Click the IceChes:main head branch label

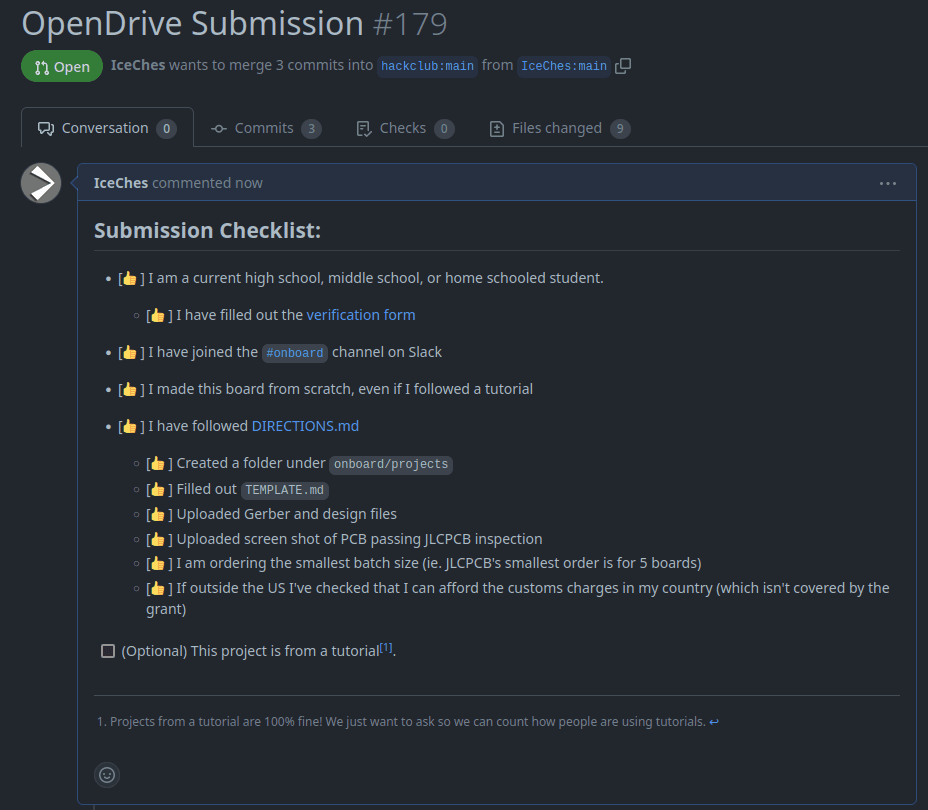[563, 66]
